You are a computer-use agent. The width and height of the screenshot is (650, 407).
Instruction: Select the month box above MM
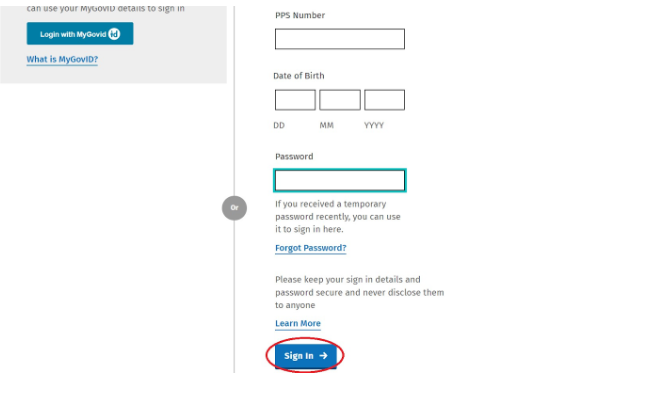[340, 100]
